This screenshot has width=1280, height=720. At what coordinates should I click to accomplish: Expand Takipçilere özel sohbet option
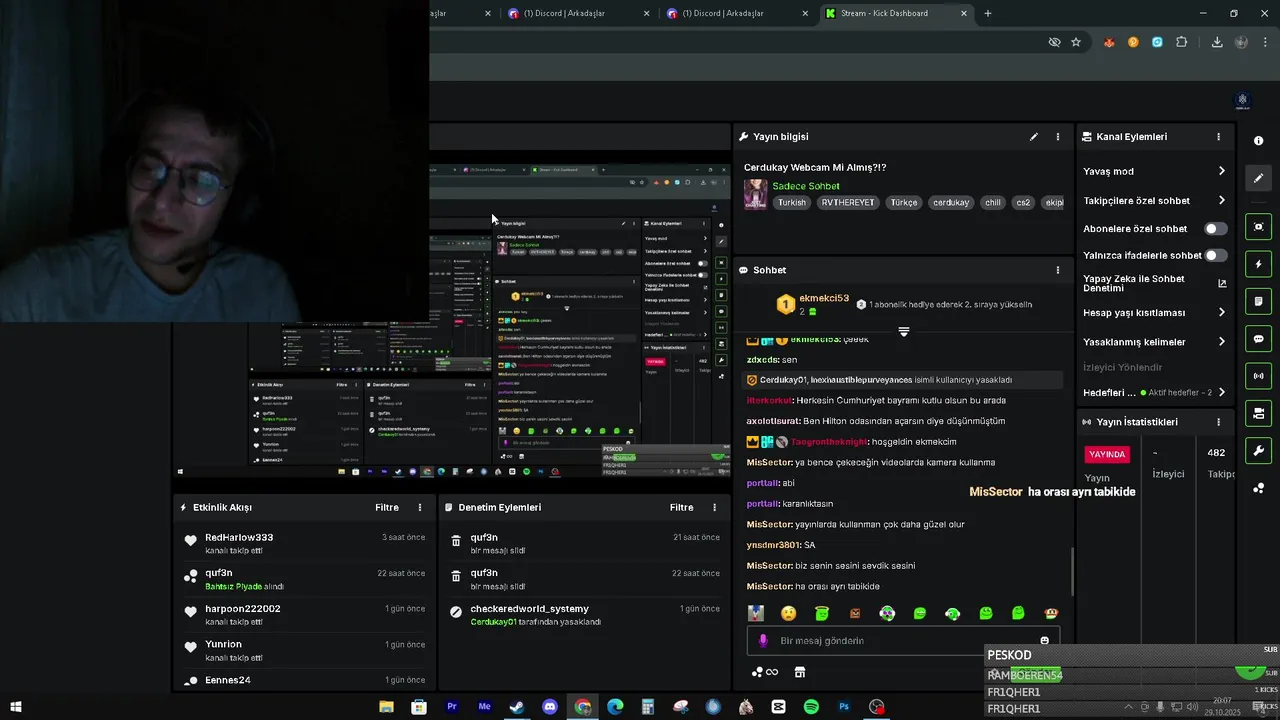click(x=1221, y=201)
